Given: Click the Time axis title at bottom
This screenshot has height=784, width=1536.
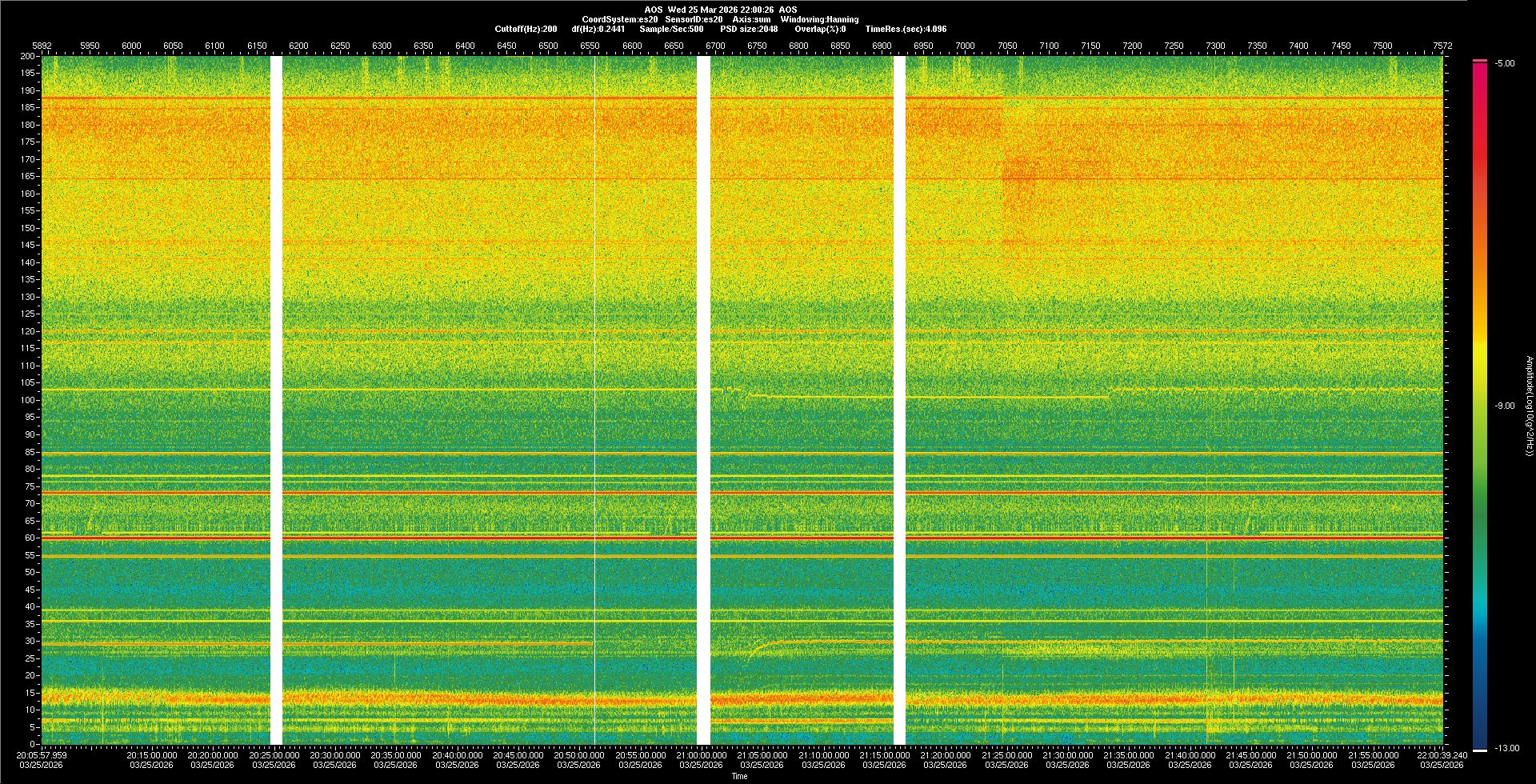Looking at the screenshot, I should (739, 776).
